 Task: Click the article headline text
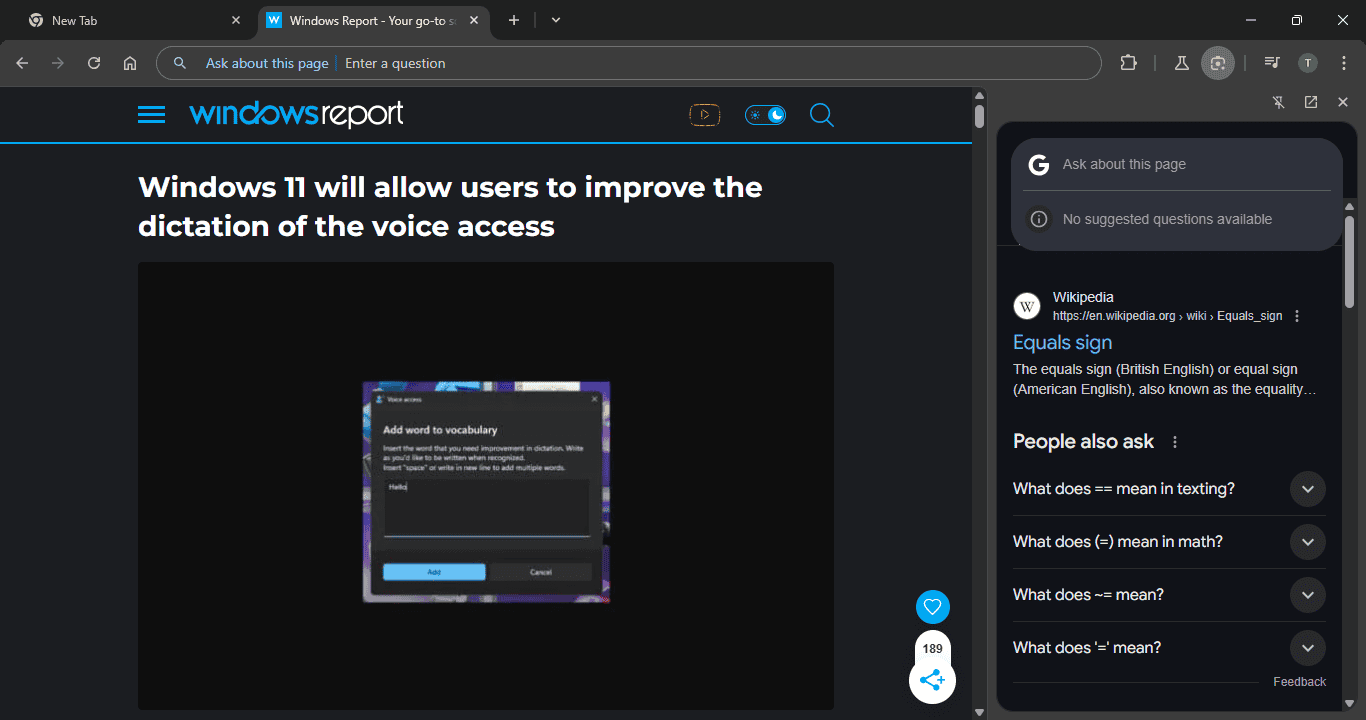pos(450,206)
